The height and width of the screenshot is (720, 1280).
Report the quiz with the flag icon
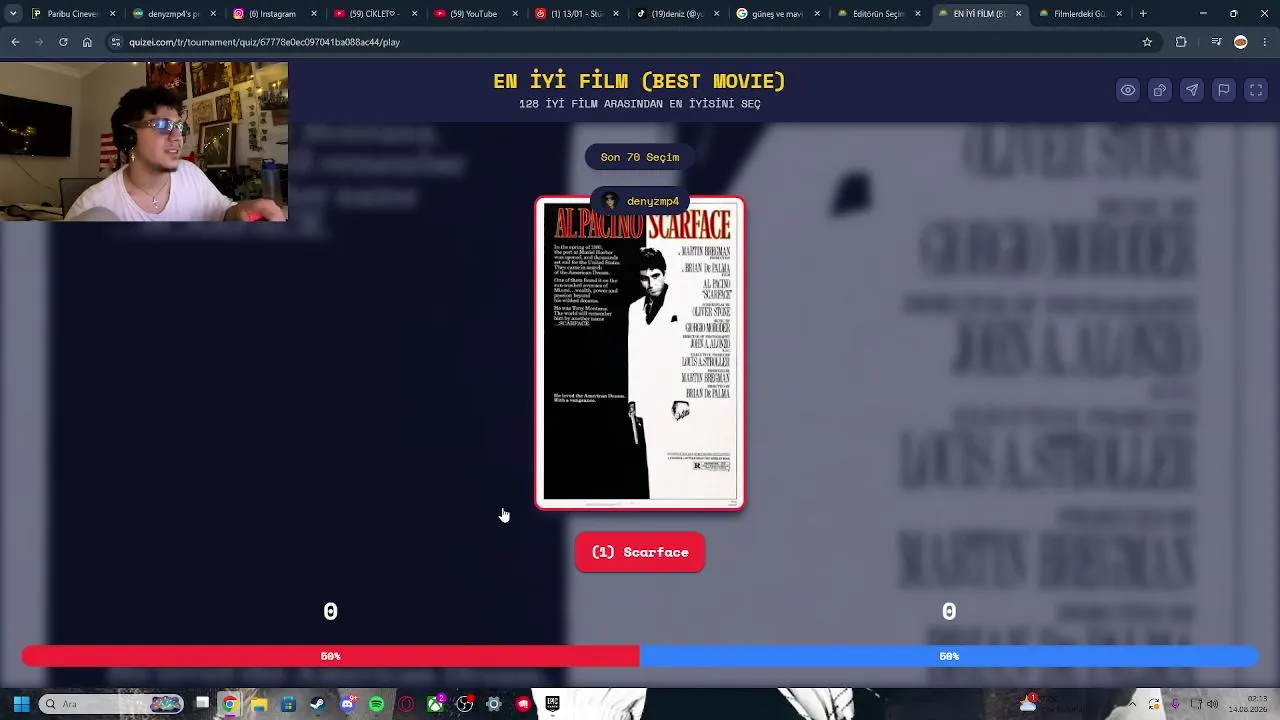click(1224, 90)
